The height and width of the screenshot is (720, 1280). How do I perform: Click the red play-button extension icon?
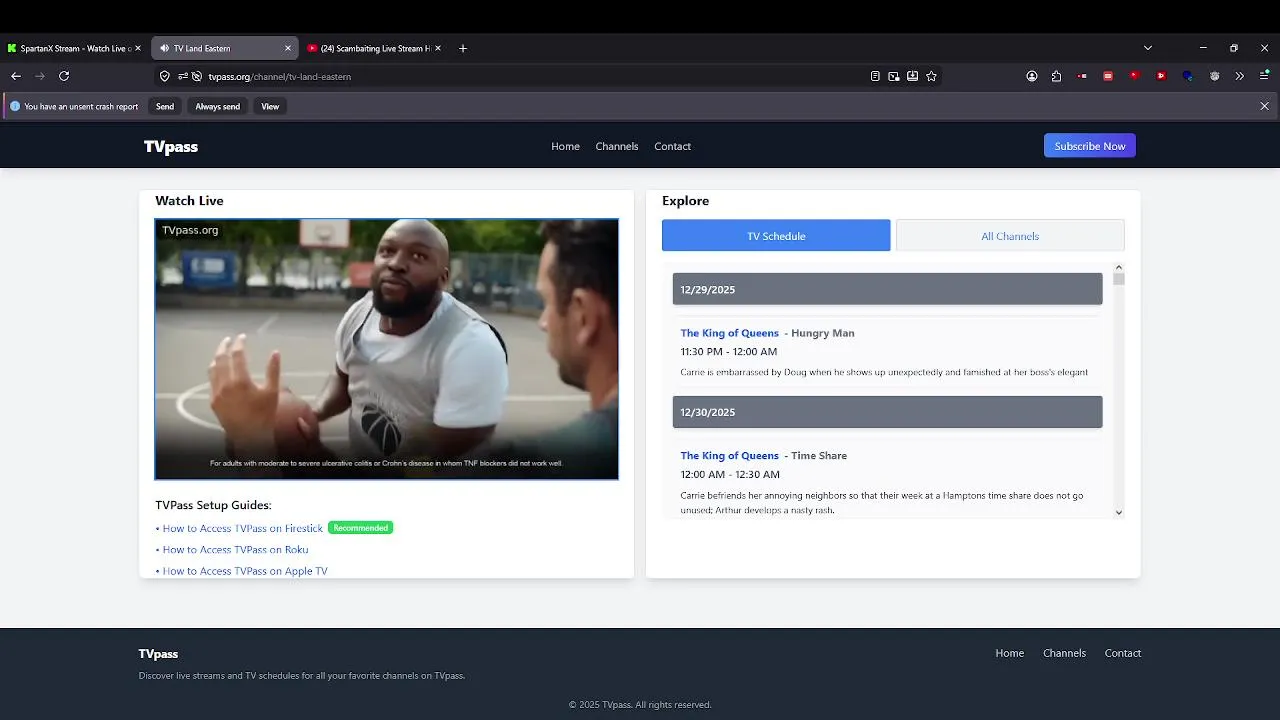tap(1161, 76)
